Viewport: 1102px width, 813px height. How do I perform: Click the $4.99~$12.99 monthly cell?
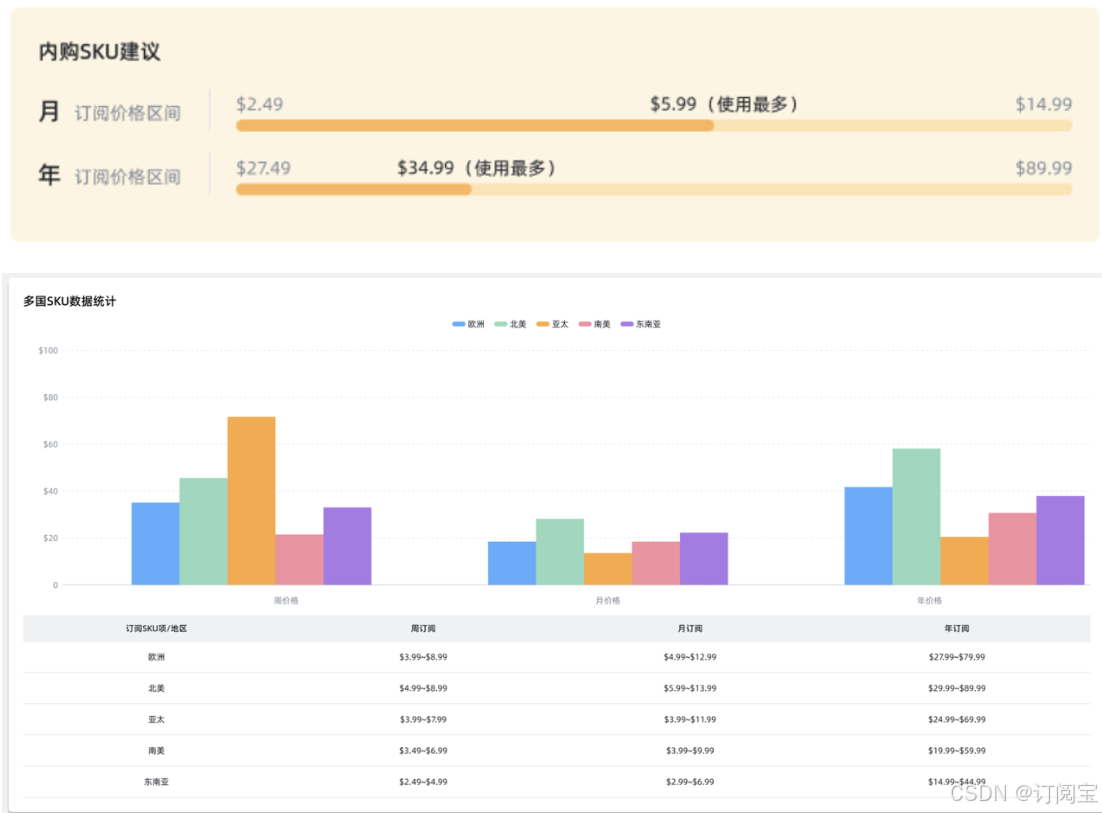(x=689, y=657)
